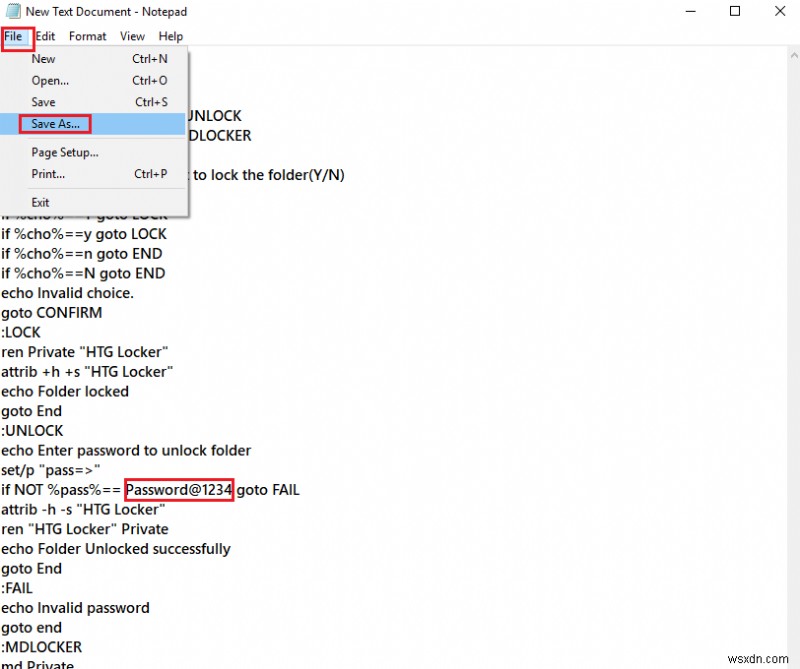This screenshot has height=669, width=800.
Task: Click the text 'Password@1234' in the script
Action: coord(179,490)
